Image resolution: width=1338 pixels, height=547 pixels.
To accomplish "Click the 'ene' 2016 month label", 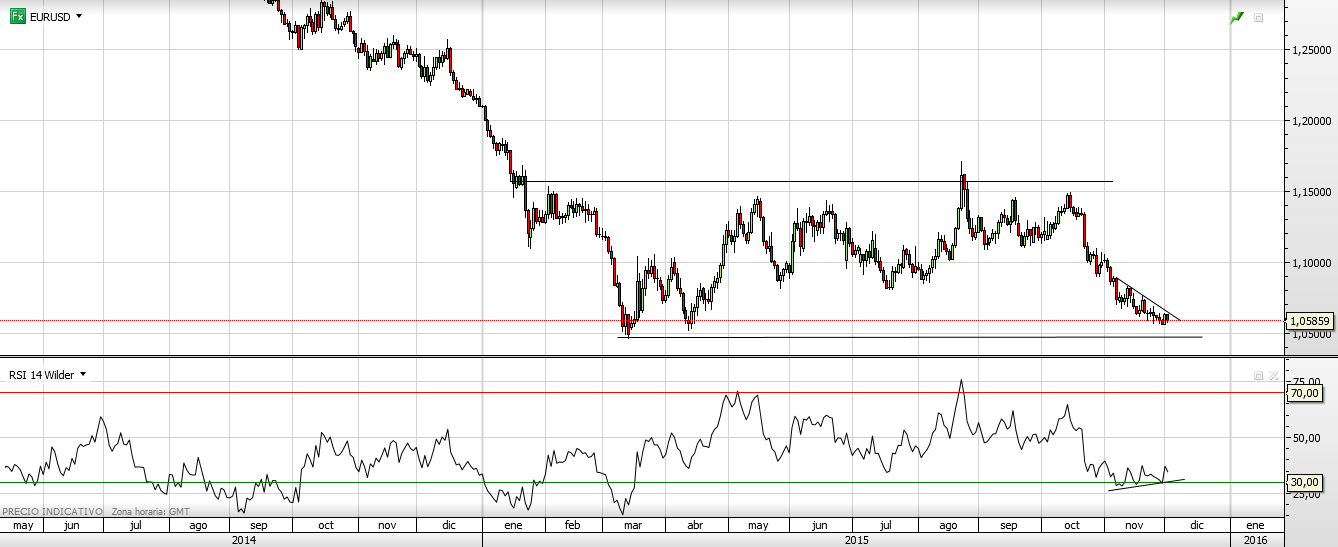I will click(x=1255, y=525).
